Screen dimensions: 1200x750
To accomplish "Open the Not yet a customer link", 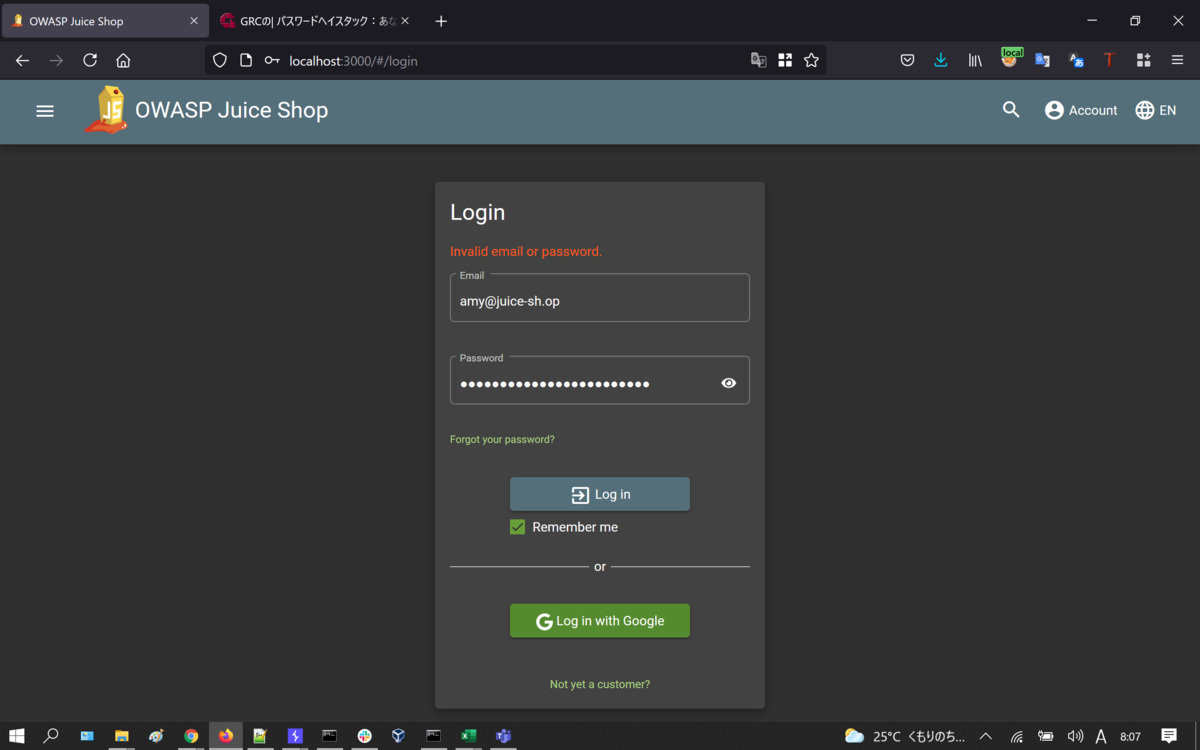I will pyautogui.click(x=600, y=684).
